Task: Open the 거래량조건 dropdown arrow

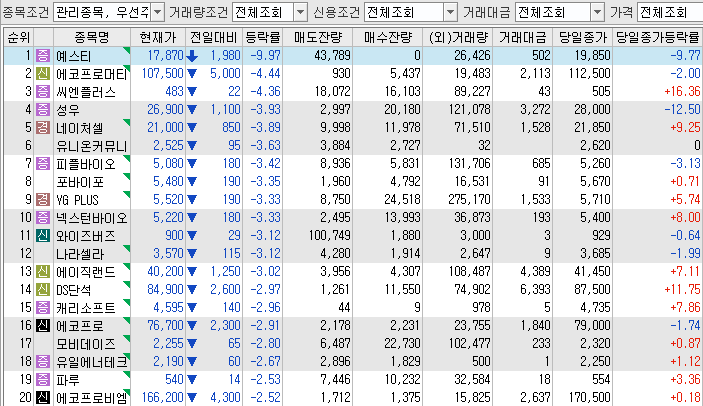Action: 300,12
